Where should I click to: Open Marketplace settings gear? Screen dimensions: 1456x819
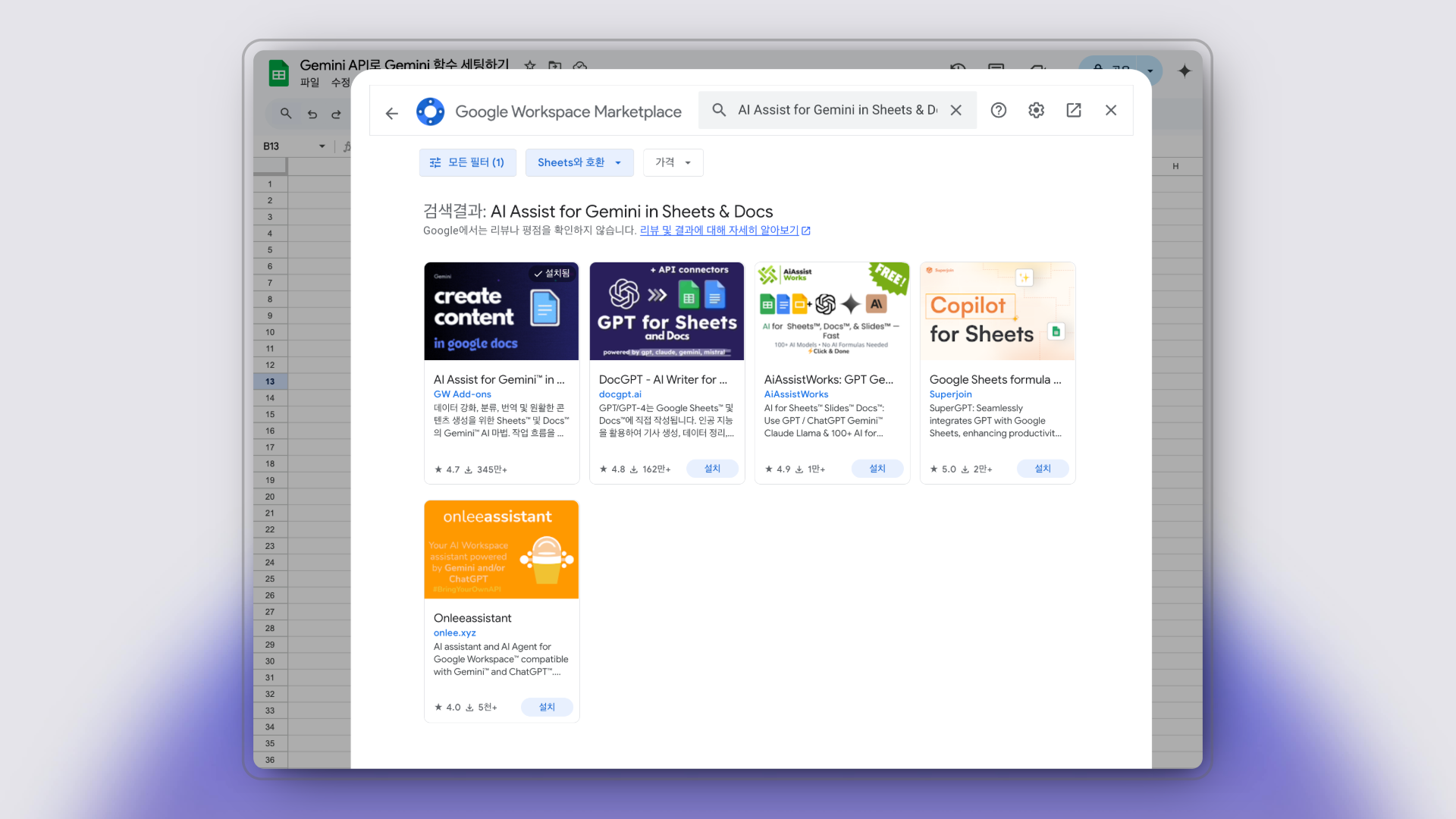1036,110
